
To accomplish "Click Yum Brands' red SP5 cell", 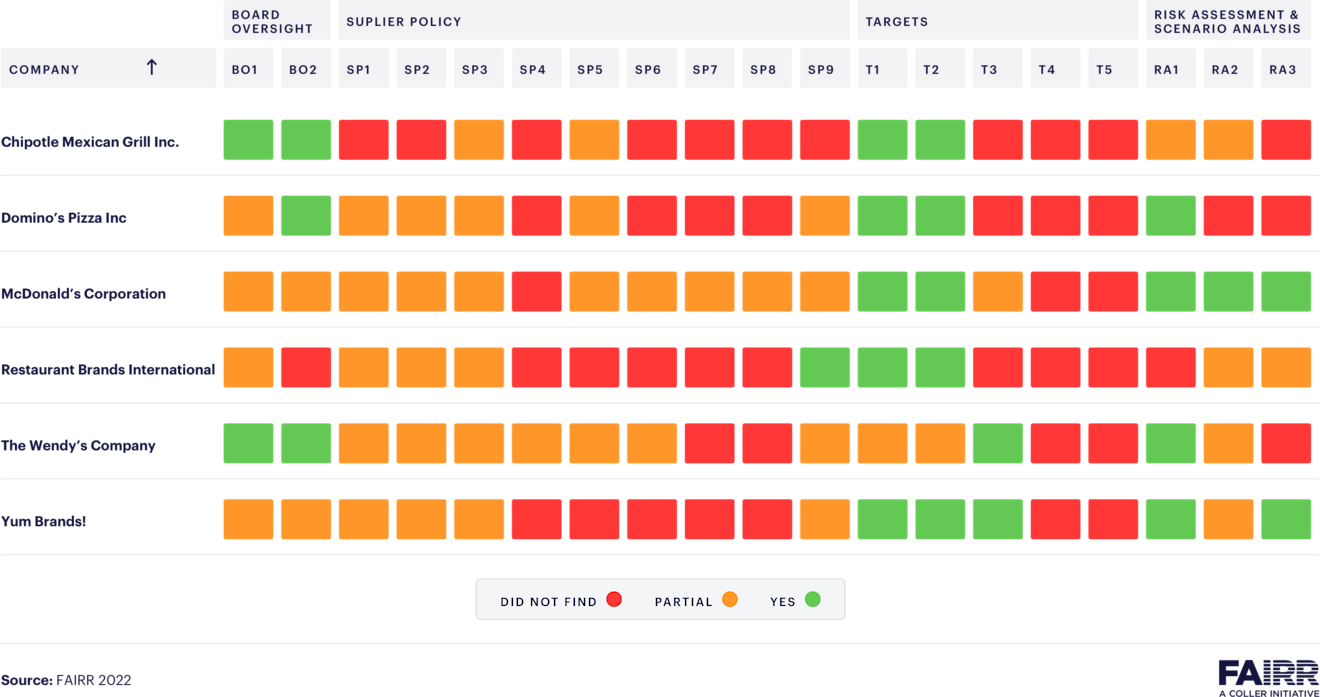I will tap(594, 520).
